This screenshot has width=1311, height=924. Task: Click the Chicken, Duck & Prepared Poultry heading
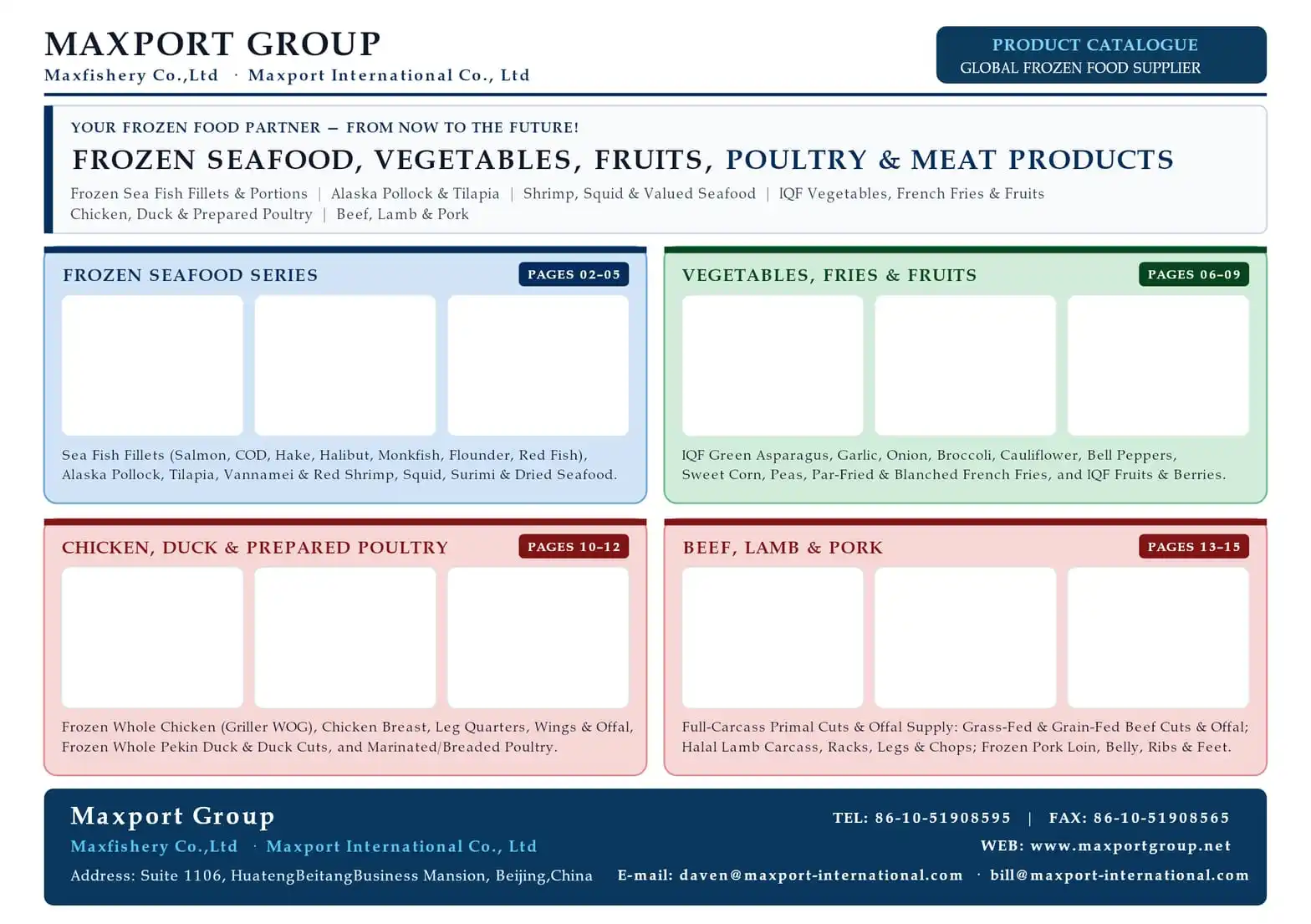(255, 548)
